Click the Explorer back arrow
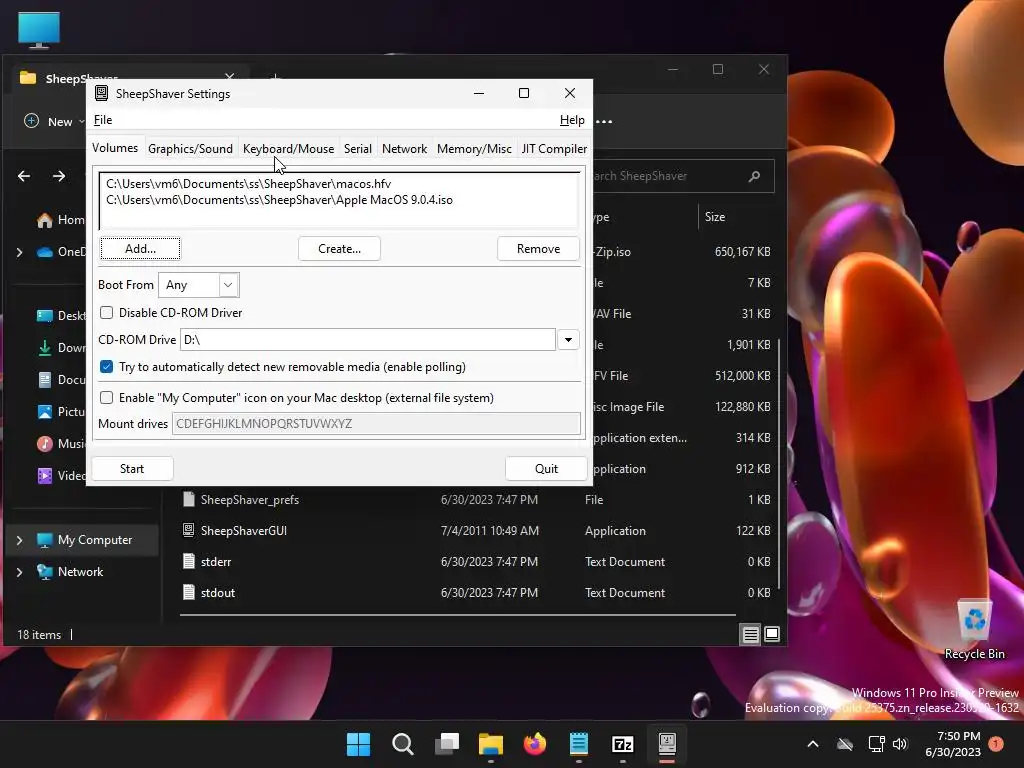Viewport: 1024px width, 768px height. coord(24,176)
